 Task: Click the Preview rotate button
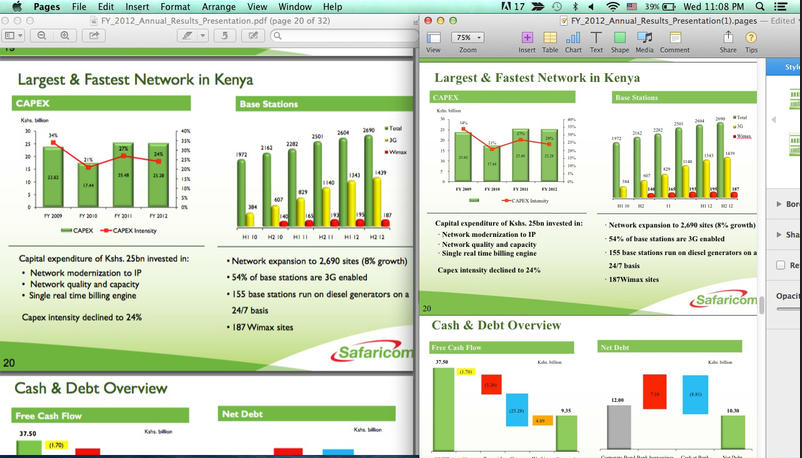(225, 35)
